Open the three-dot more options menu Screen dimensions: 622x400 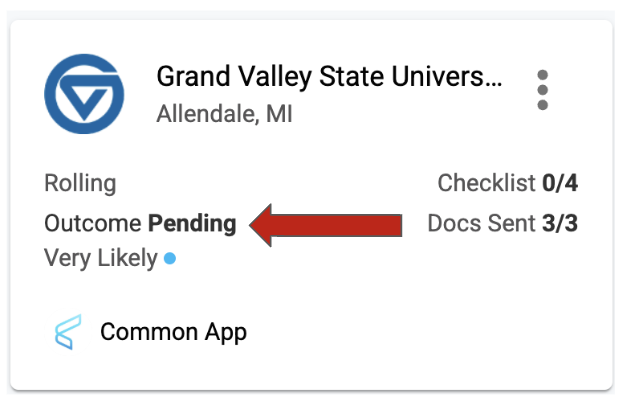(x=542, y=90)
